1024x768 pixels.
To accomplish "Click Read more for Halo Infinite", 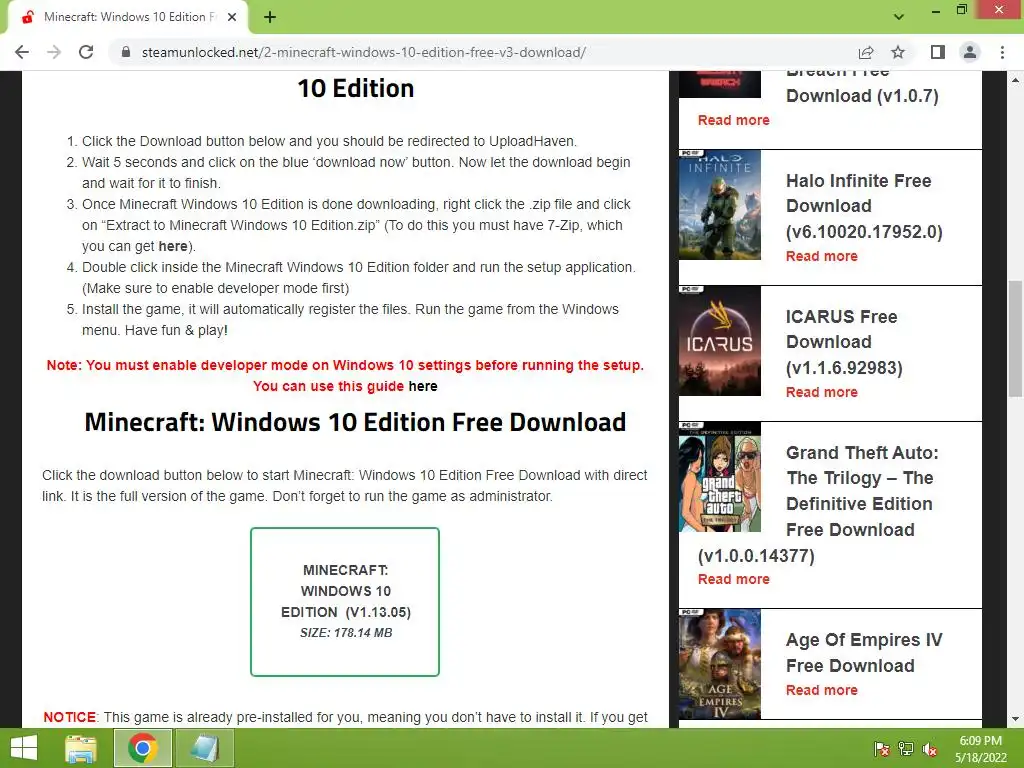I will point(822,256).
